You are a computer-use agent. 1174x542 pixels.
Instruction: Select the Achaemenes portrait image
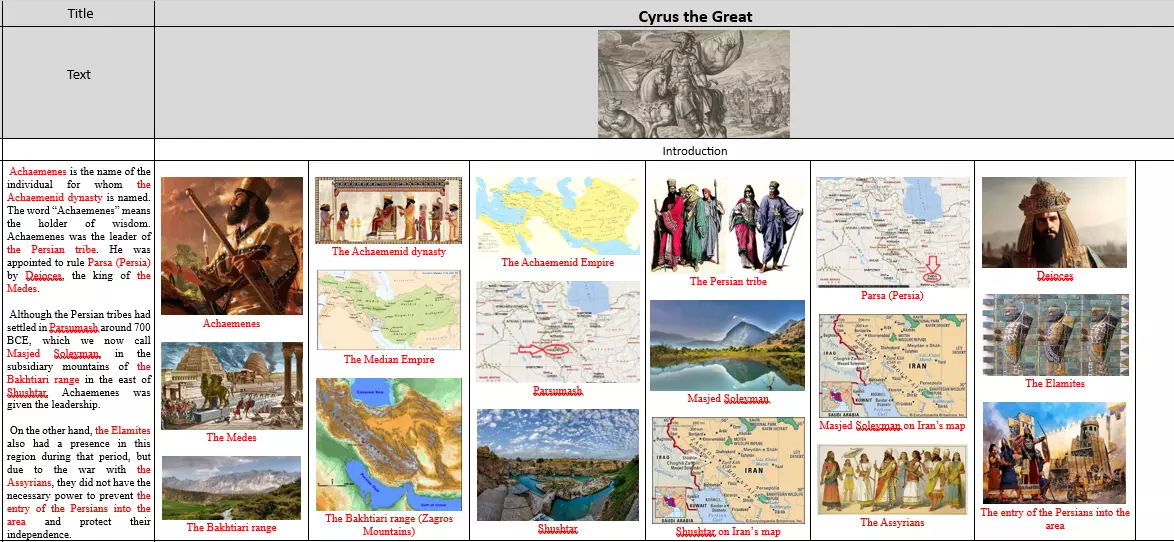(232, 246)
